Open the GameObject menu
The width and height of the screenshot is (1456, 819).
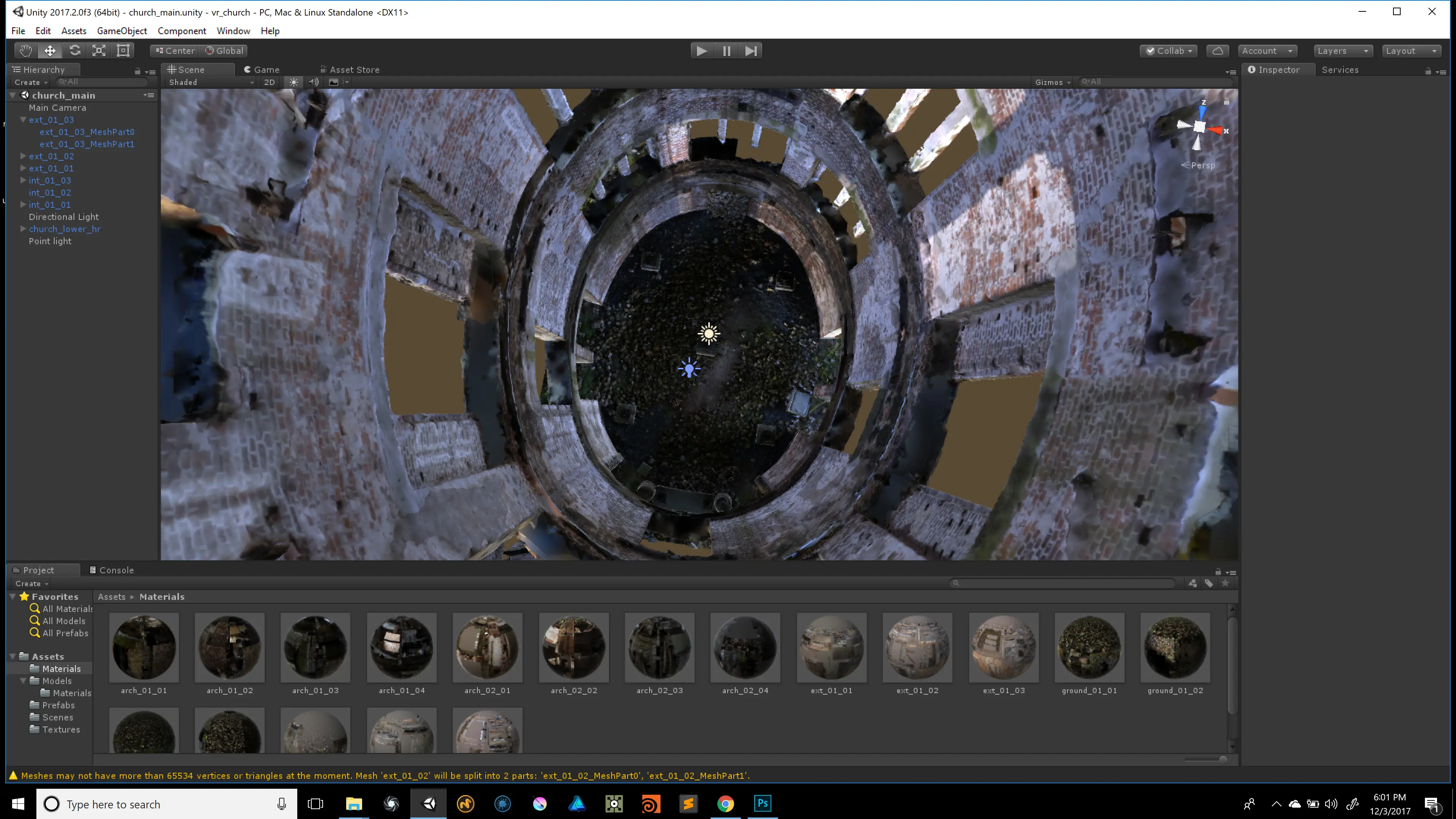(x=122, y=30)
